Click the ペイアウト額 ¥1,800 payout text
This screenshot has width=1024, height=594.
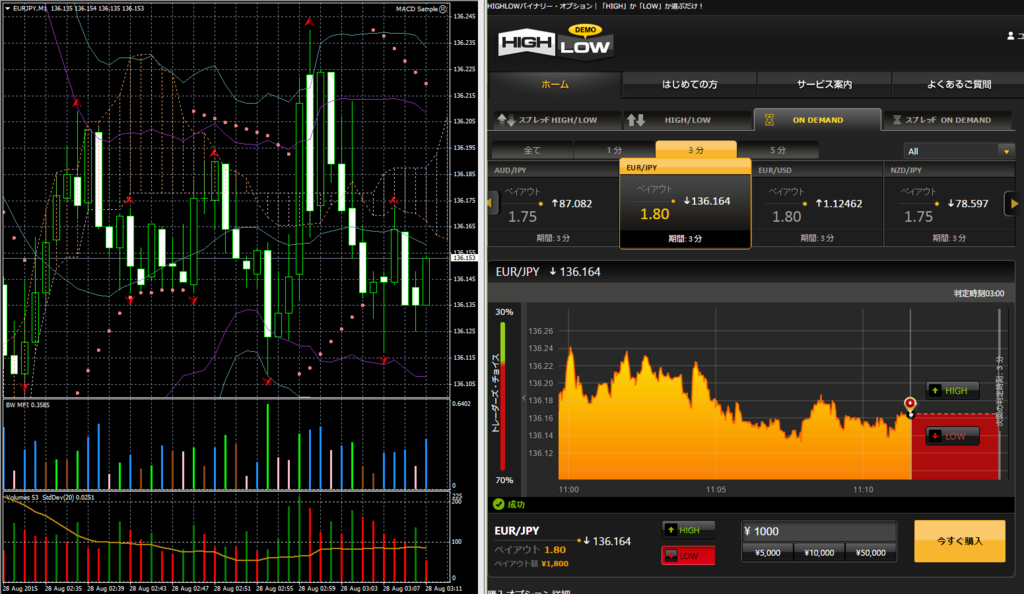click(x=531, y=563)
